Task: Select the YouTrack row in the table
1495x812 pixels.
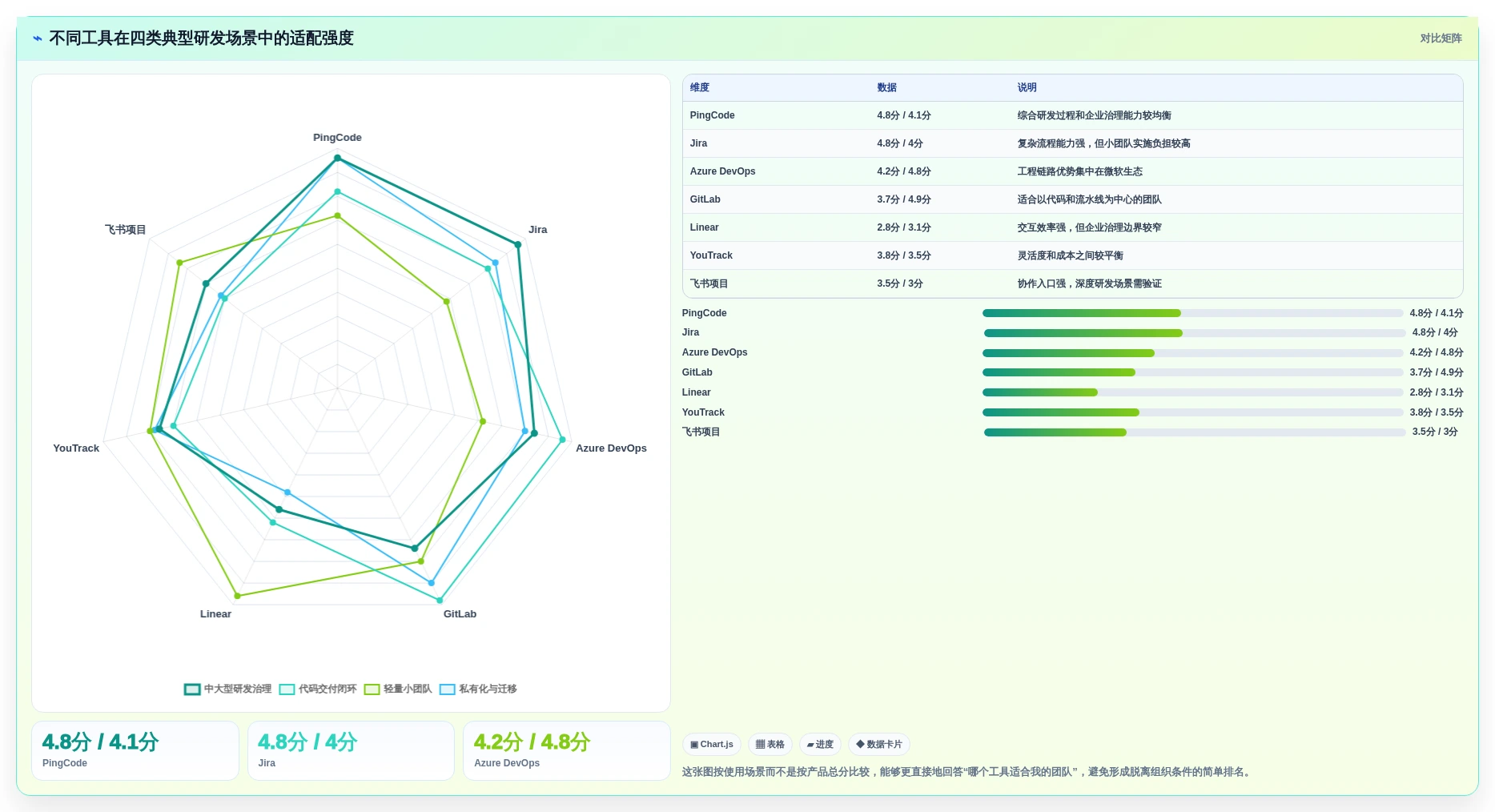Action: coord(1072,255)
